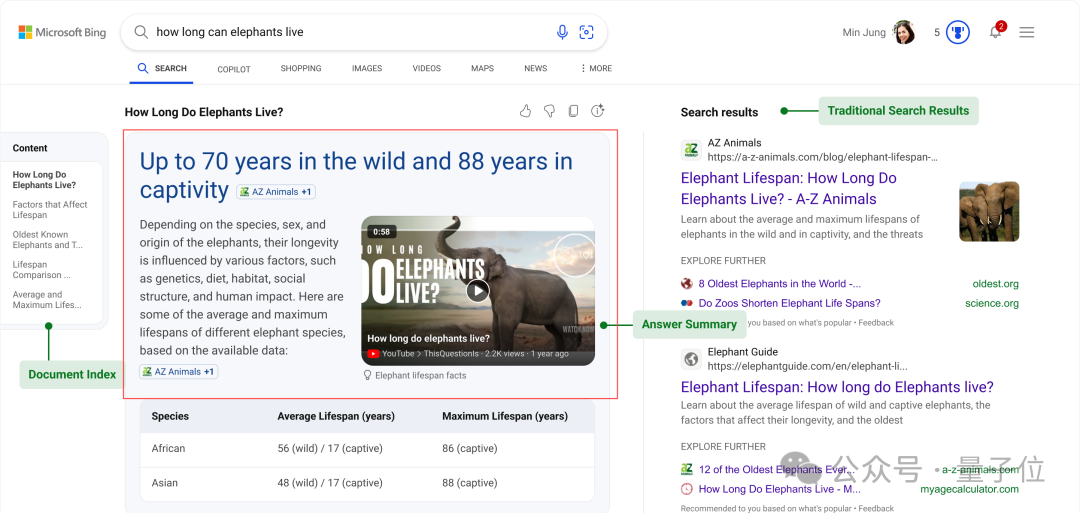Switch to the SHOPPING tab
Screen dimensions: 1080x513
[301, 69]
